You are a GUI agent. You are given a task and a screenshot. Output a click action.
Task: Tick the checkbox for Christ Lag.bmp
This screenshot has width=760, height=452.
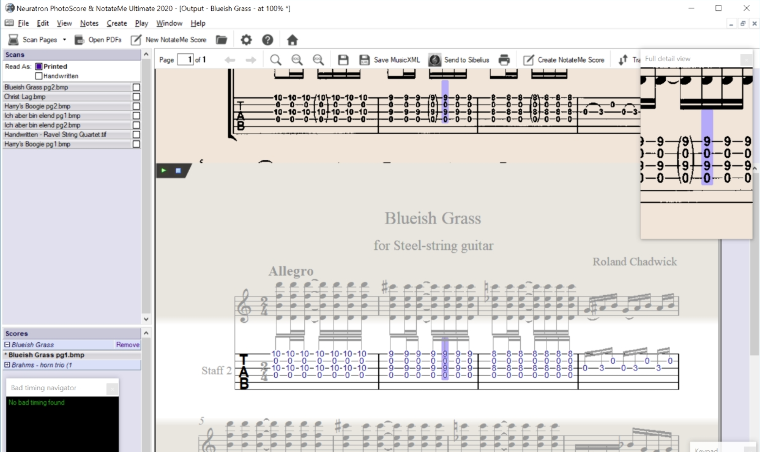tap(137, 96)
